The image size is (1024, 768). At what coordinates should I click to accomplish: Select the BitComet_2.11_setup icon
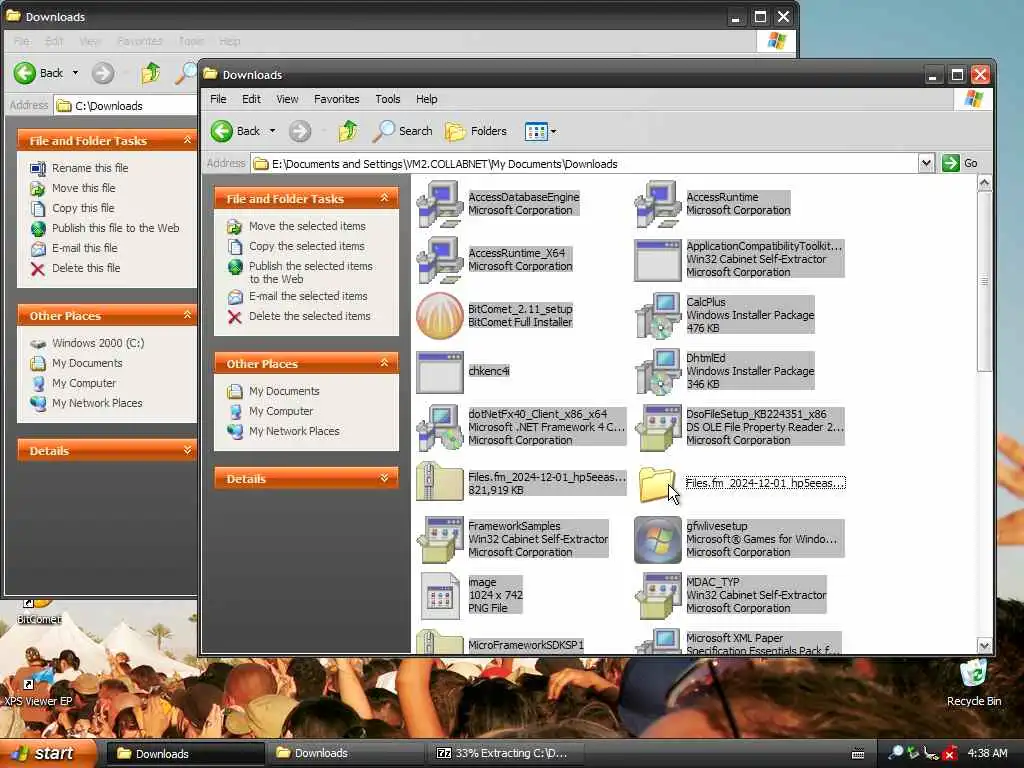[440, 316]
